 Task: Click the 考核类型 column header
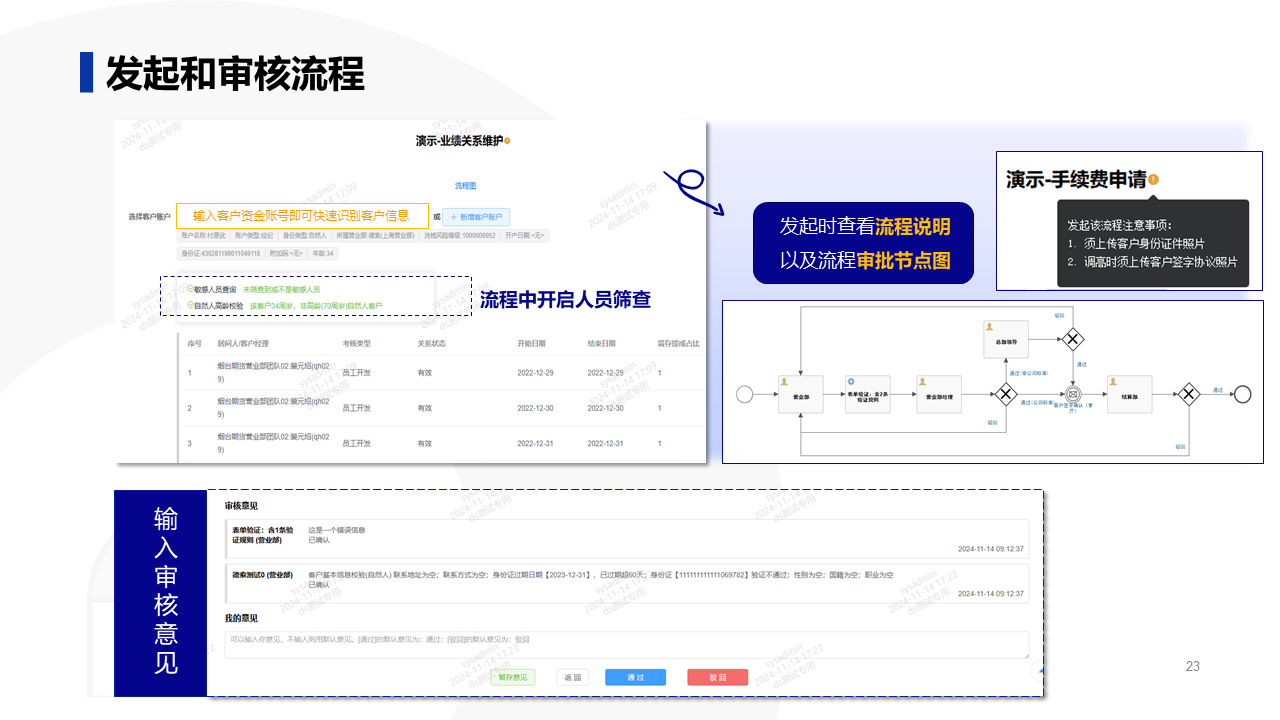[356, 343]
